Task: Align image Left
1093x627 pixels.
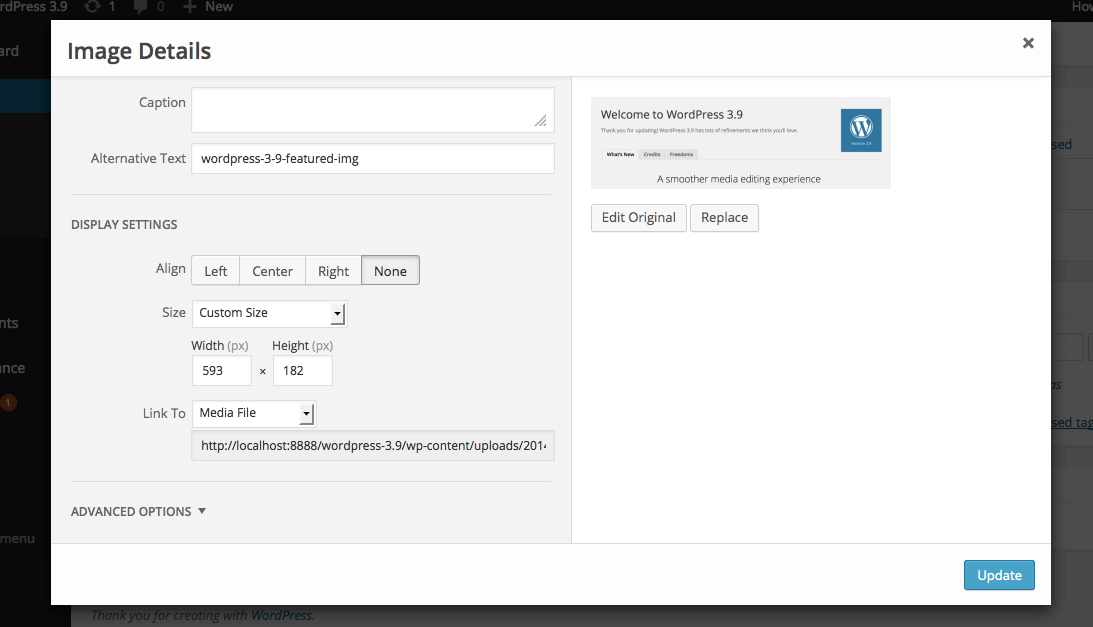Action: point(215,271)
